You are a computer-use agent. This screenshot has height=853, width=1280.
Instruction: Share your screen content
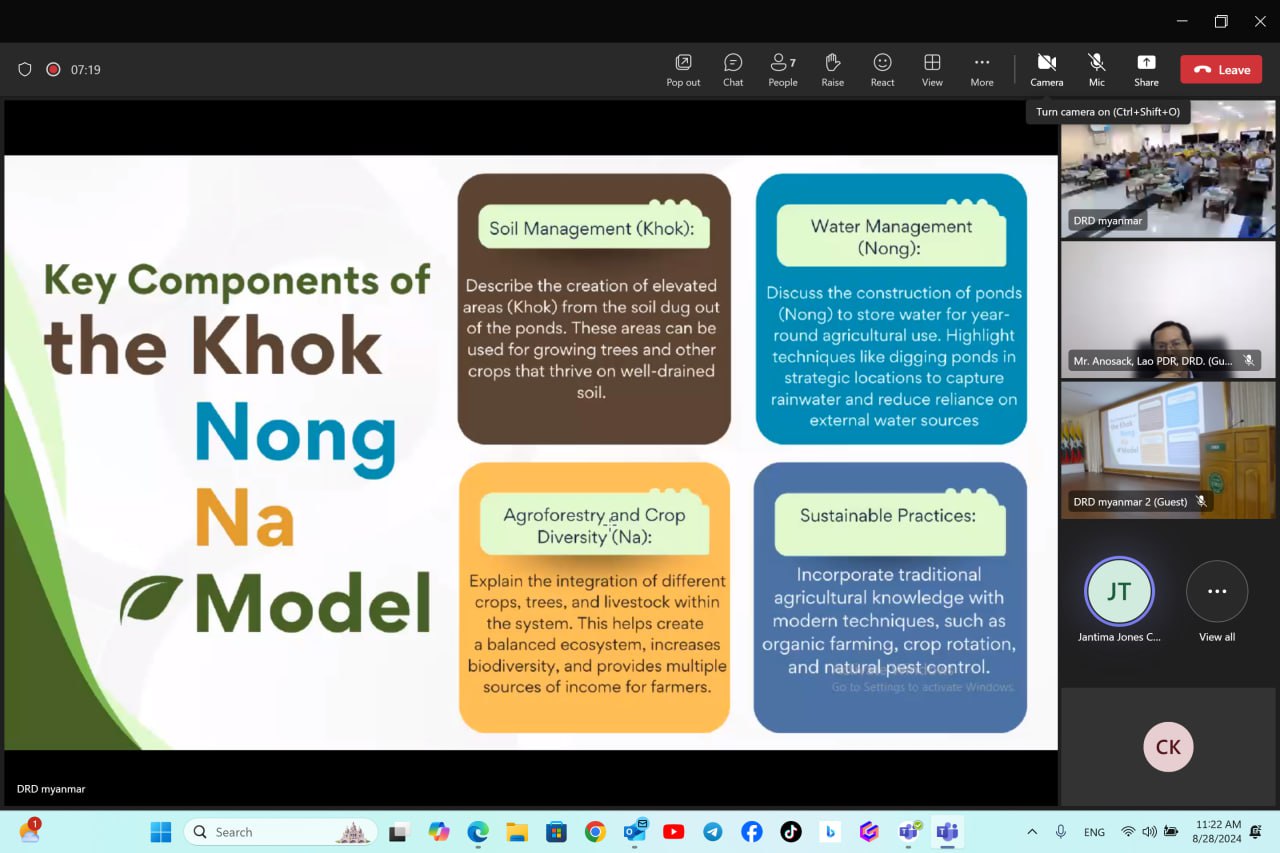(x=1146, y=69)
